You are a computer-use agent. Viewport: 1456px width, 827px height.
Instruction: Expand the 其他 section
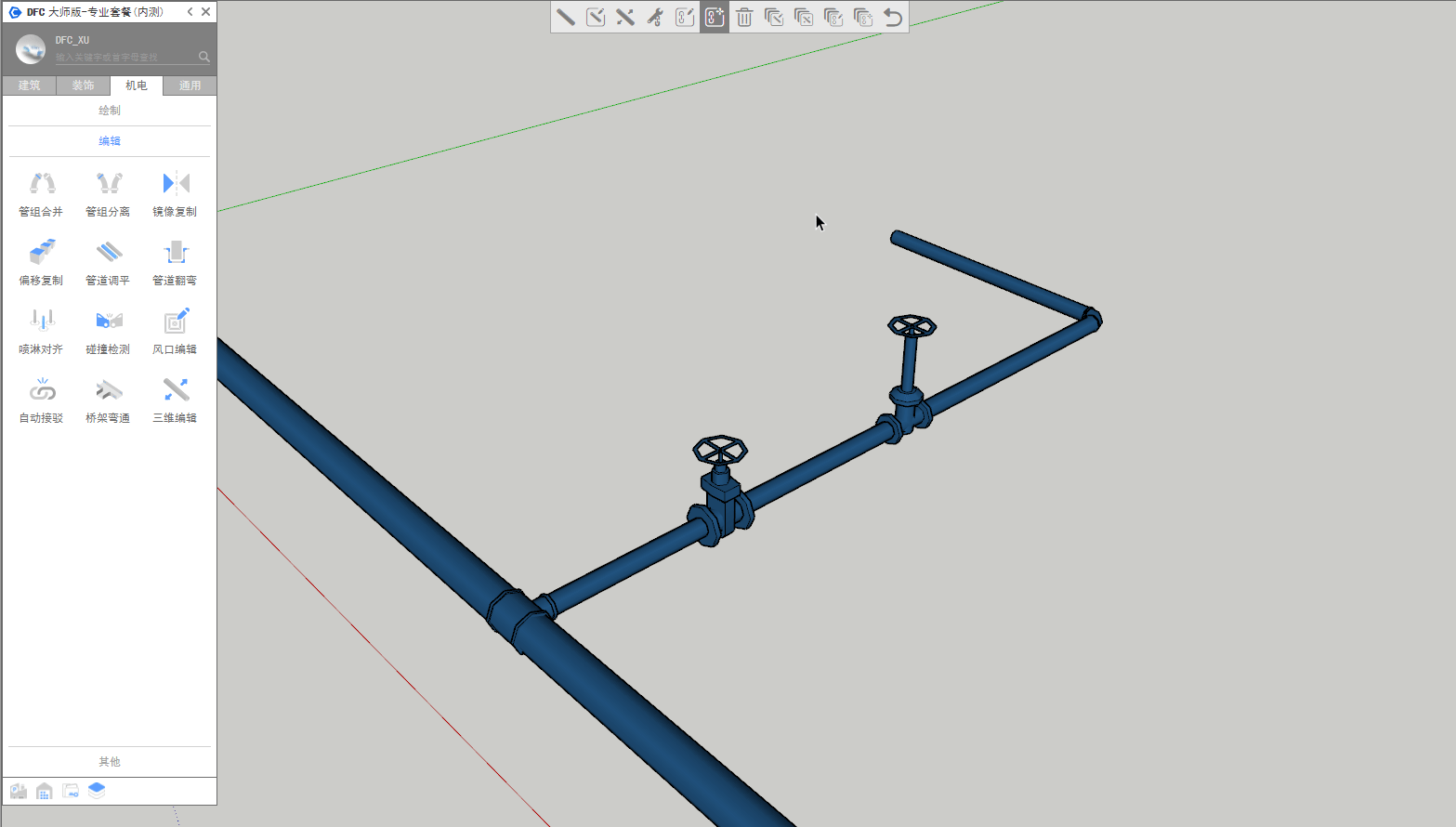pos(110,762)
